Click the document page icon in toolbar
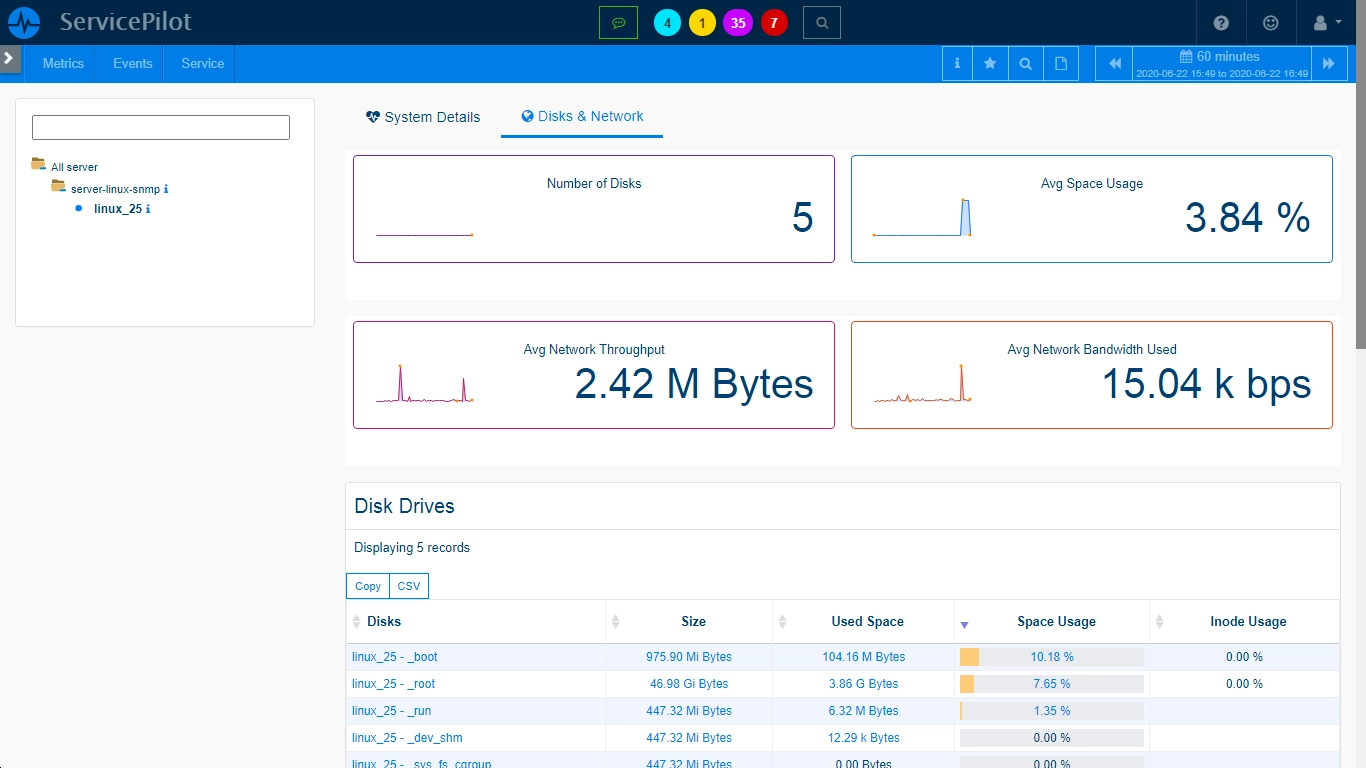 1061,63
